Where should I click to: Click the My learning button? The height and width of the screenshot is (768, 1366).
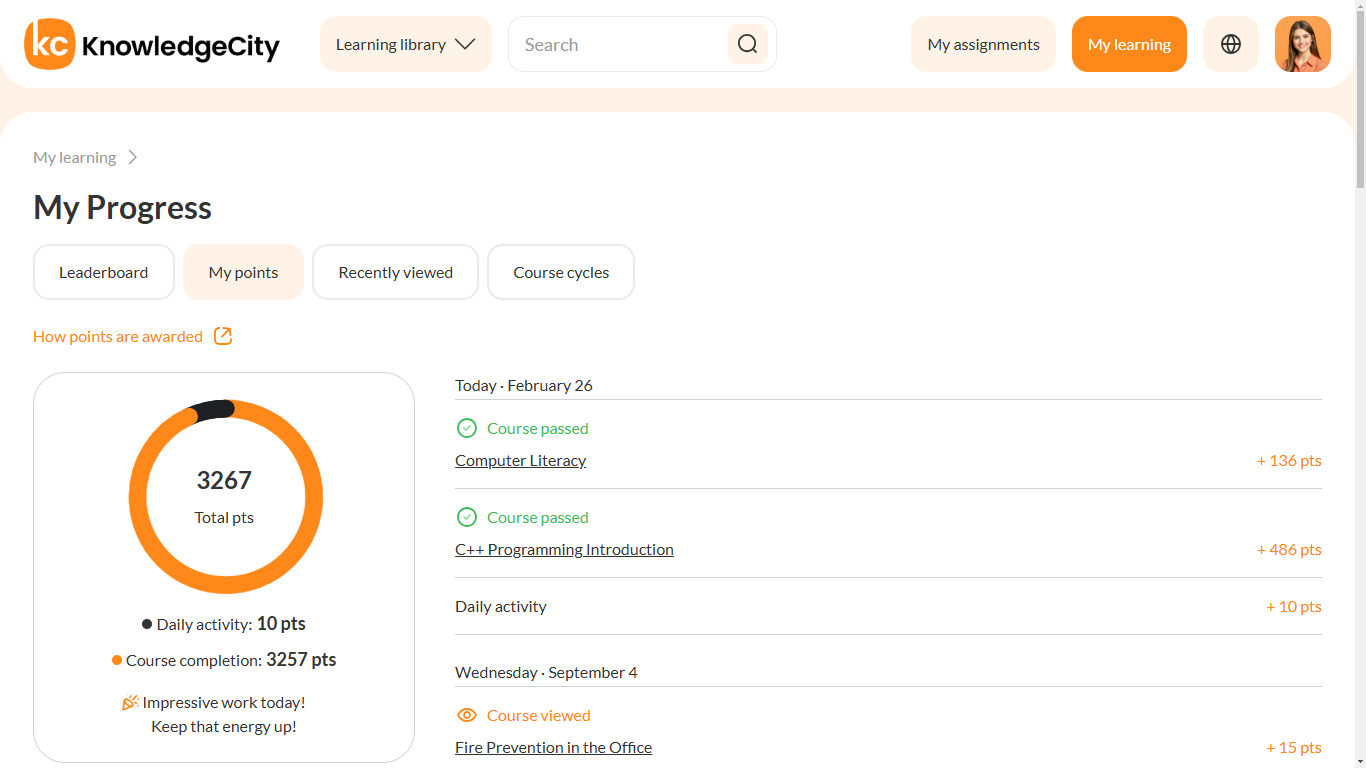point(1129,44)
